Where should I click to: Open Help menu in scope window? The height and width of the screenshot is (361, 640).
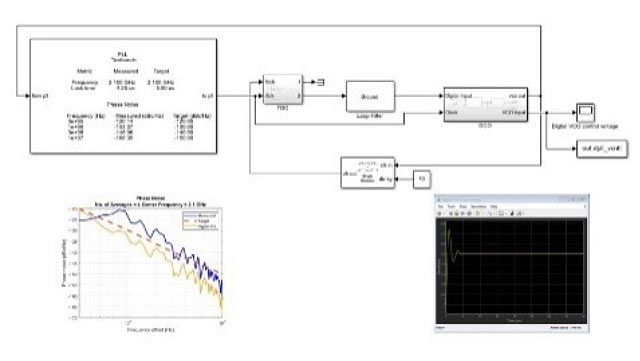pos(494,207)
